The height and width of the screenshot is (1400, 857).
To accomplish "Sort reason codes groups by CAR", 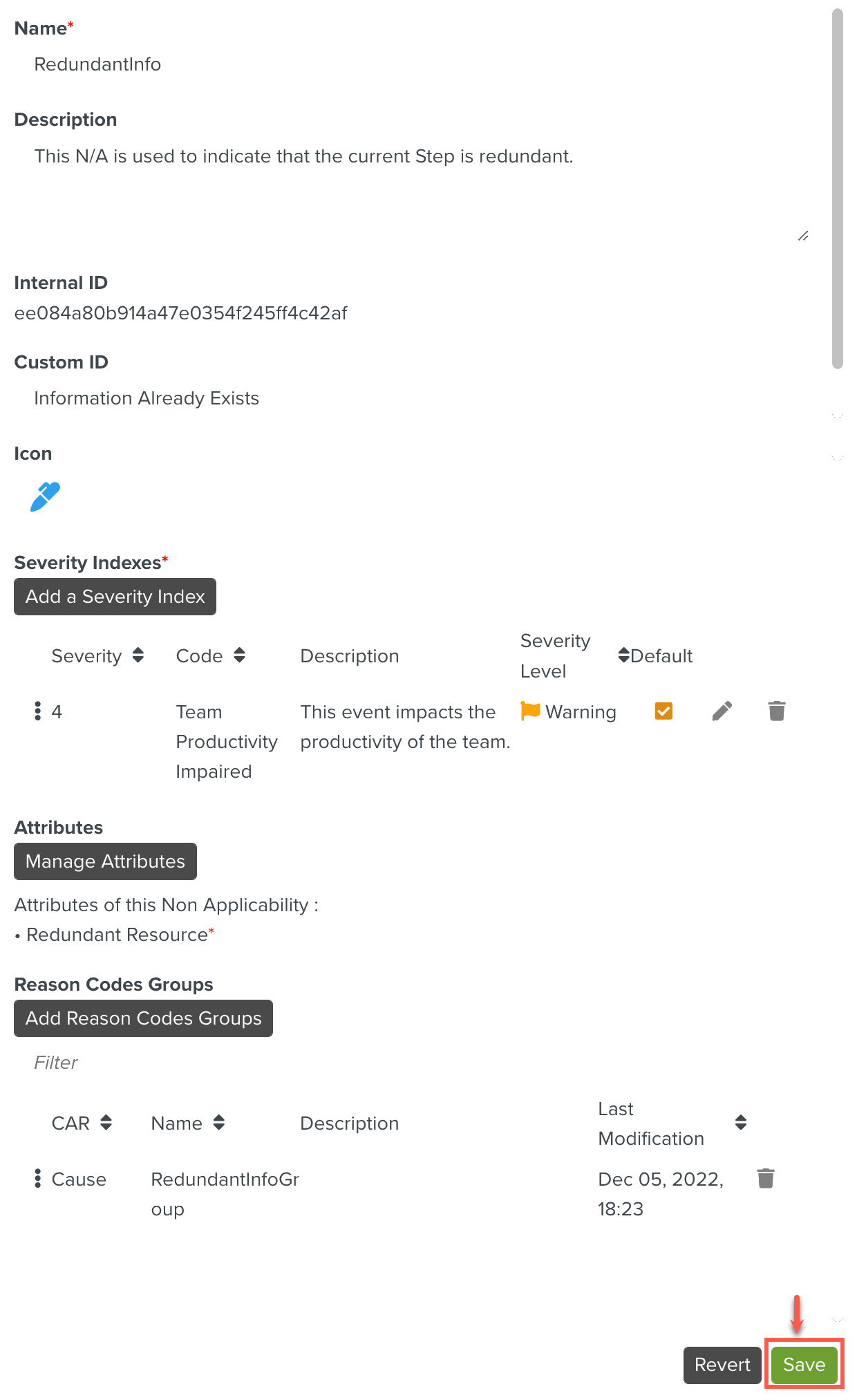I will pyautogui.click(x=106, y=1123).
